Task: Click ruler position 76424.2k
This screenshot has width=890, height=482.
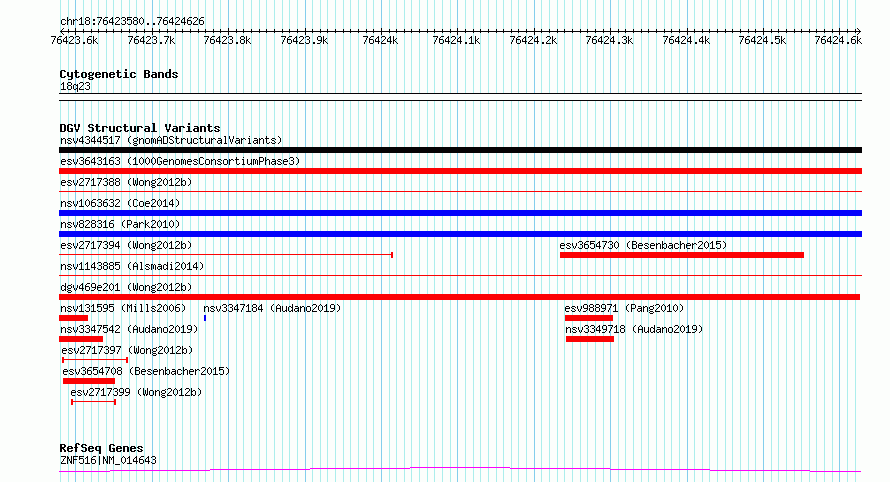Action: coord(534,40)
